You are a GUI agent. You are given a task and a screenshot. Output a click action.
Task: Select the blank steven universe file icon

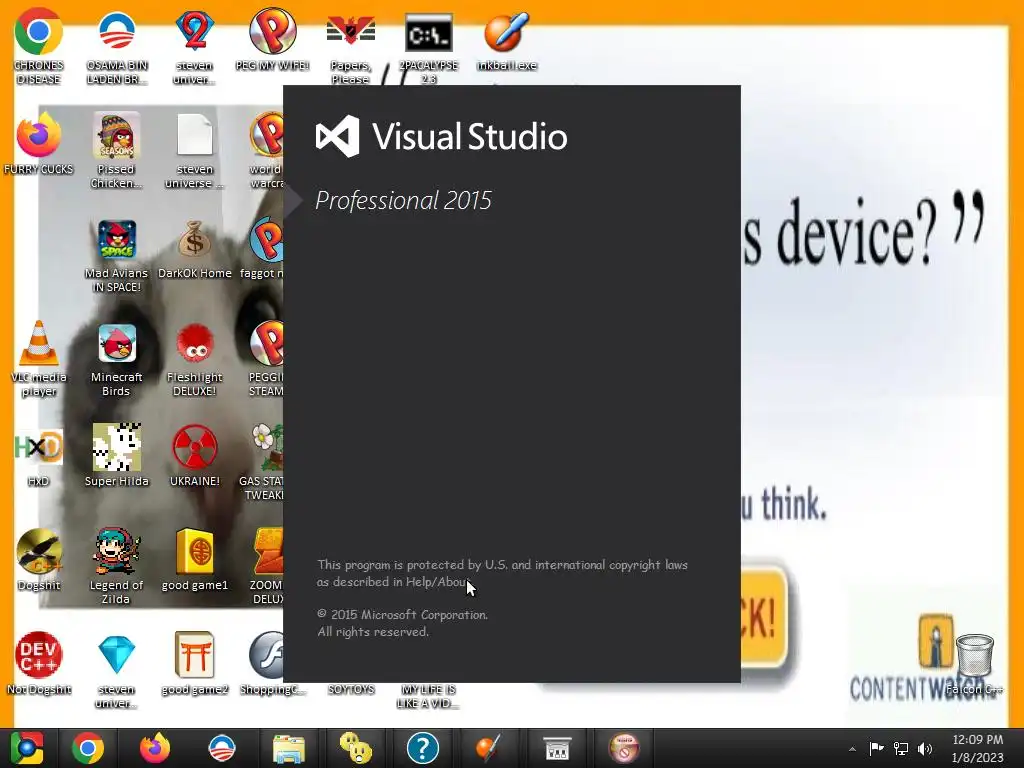tap(195, 150)
